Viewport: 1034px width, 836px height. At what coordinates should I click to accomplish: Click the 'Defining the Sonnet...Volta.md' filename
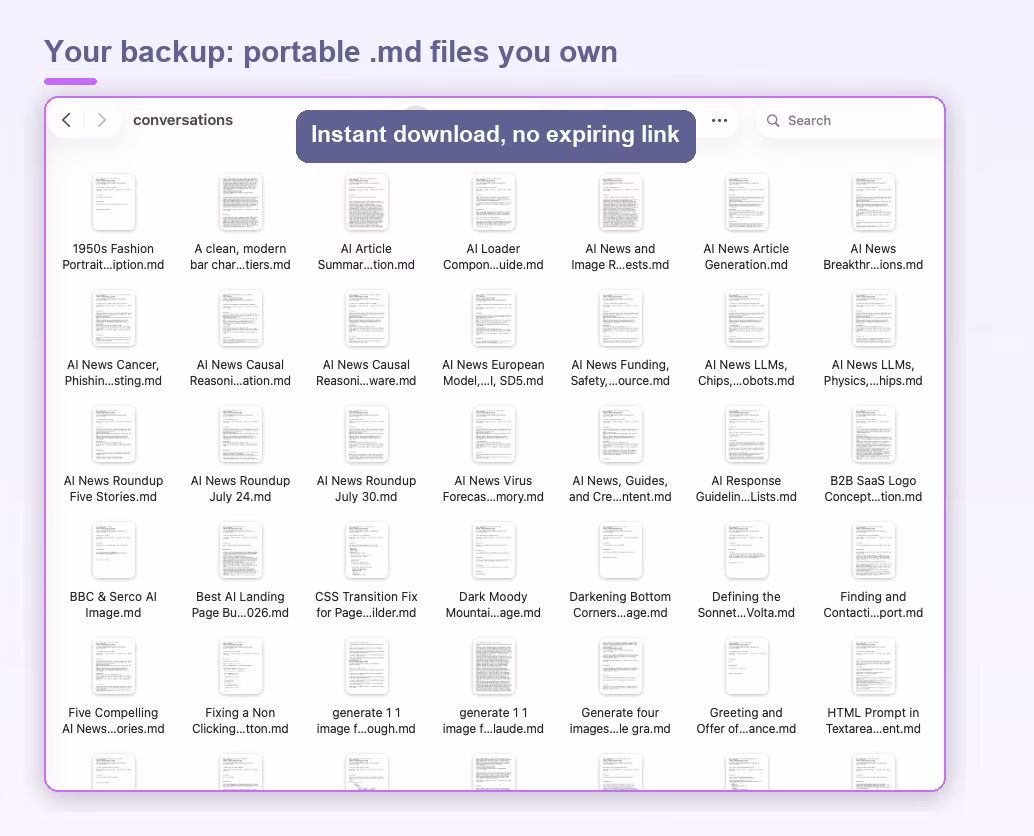746,605
